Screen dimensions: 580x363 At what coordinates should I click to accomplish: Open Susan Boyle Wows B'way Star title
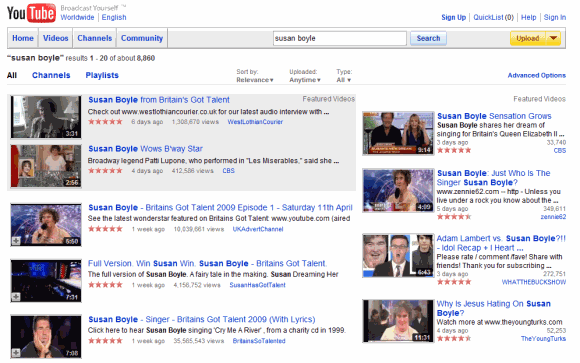145,149
